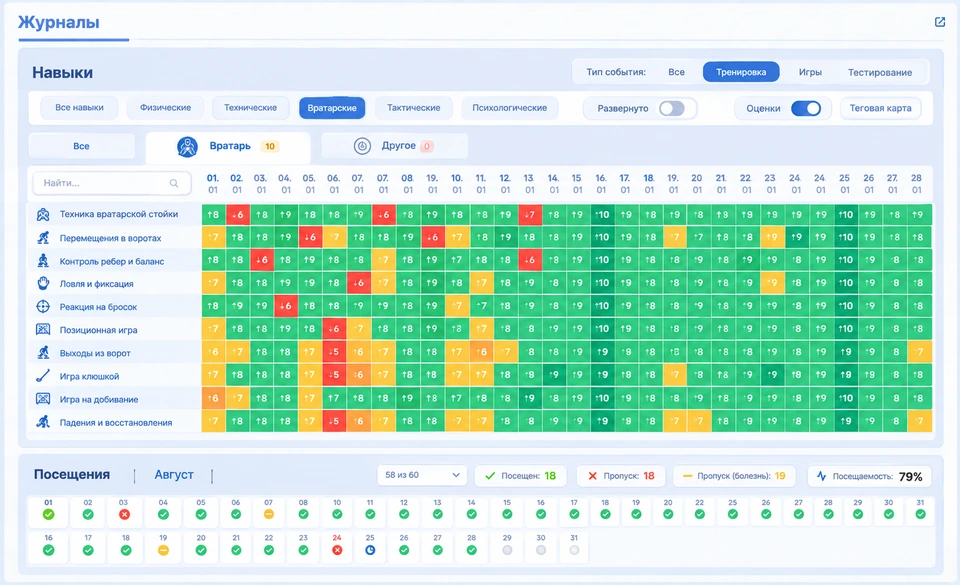
Task: Click the blue clock status icon in attendance
Action: (x=370, y=550)
